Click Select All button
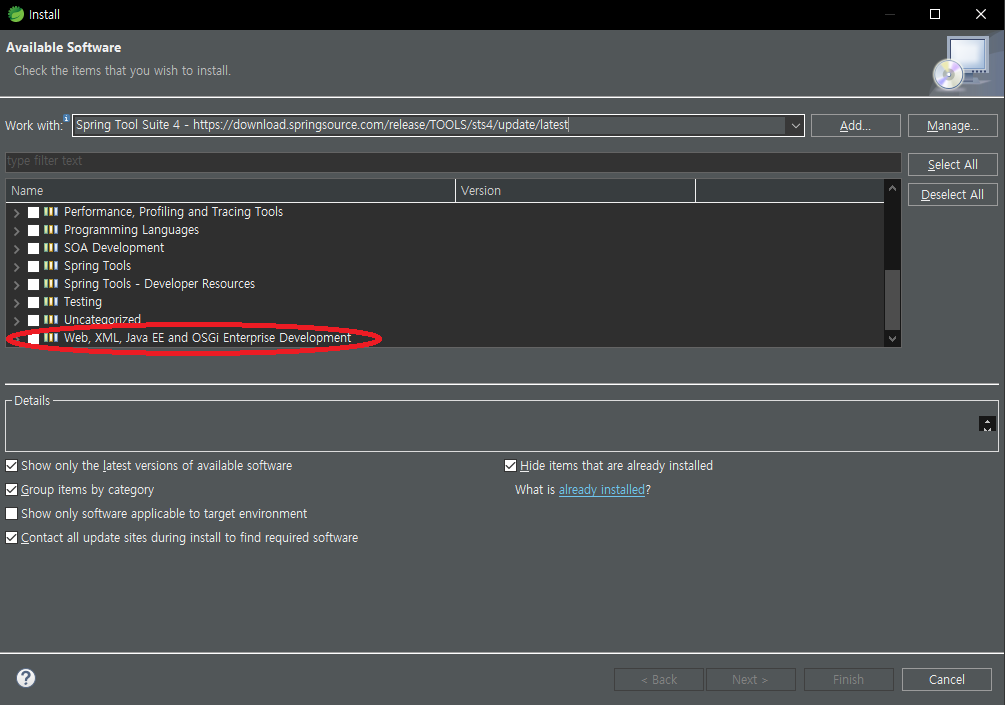The image size is (1005, 705). (952, 165)
